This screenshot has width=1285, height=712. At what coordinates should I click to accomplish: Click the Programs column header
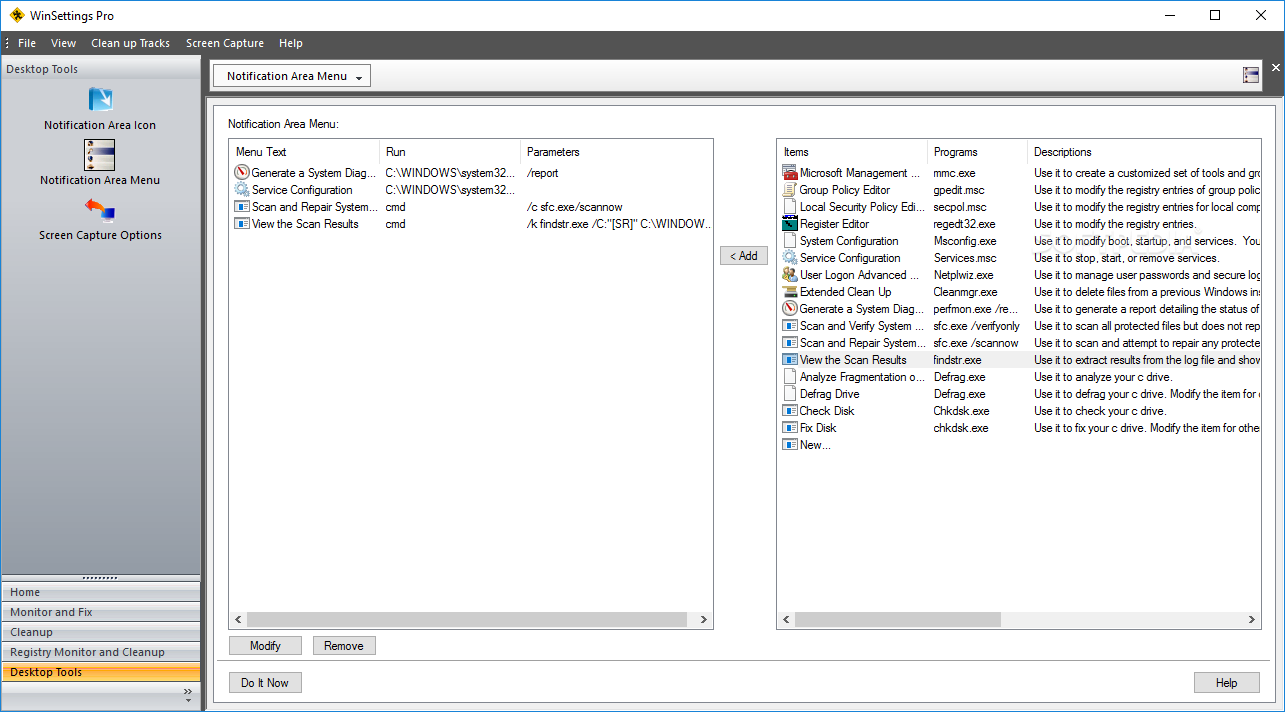point(977,152)
